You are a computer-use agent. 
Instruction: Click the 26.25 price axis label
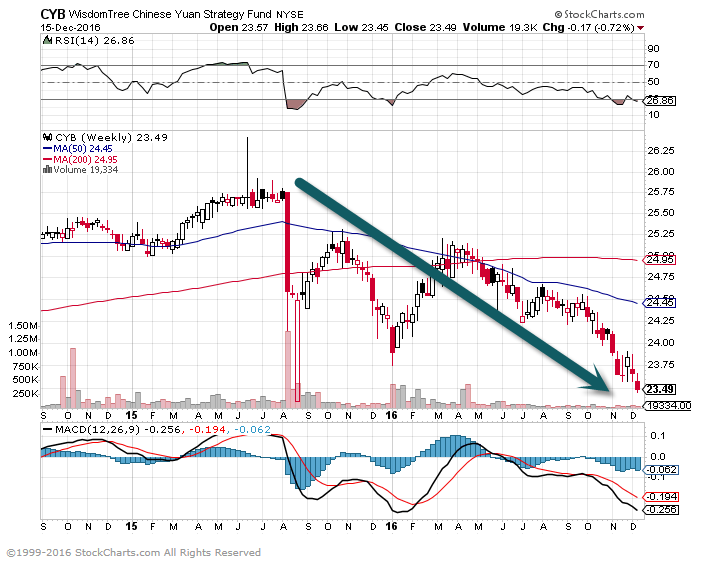click(661, 150)
